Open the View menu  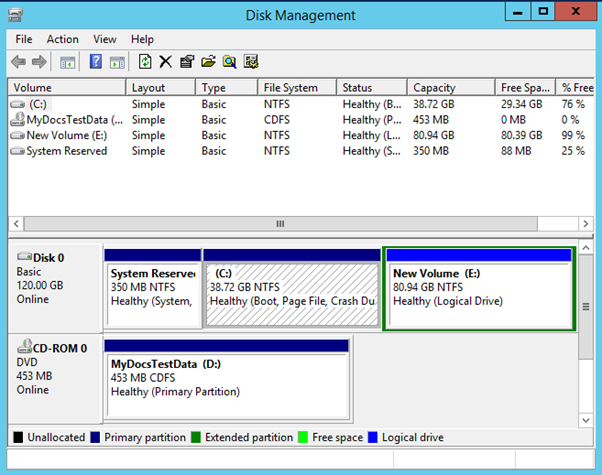click(x=104, y=39)
